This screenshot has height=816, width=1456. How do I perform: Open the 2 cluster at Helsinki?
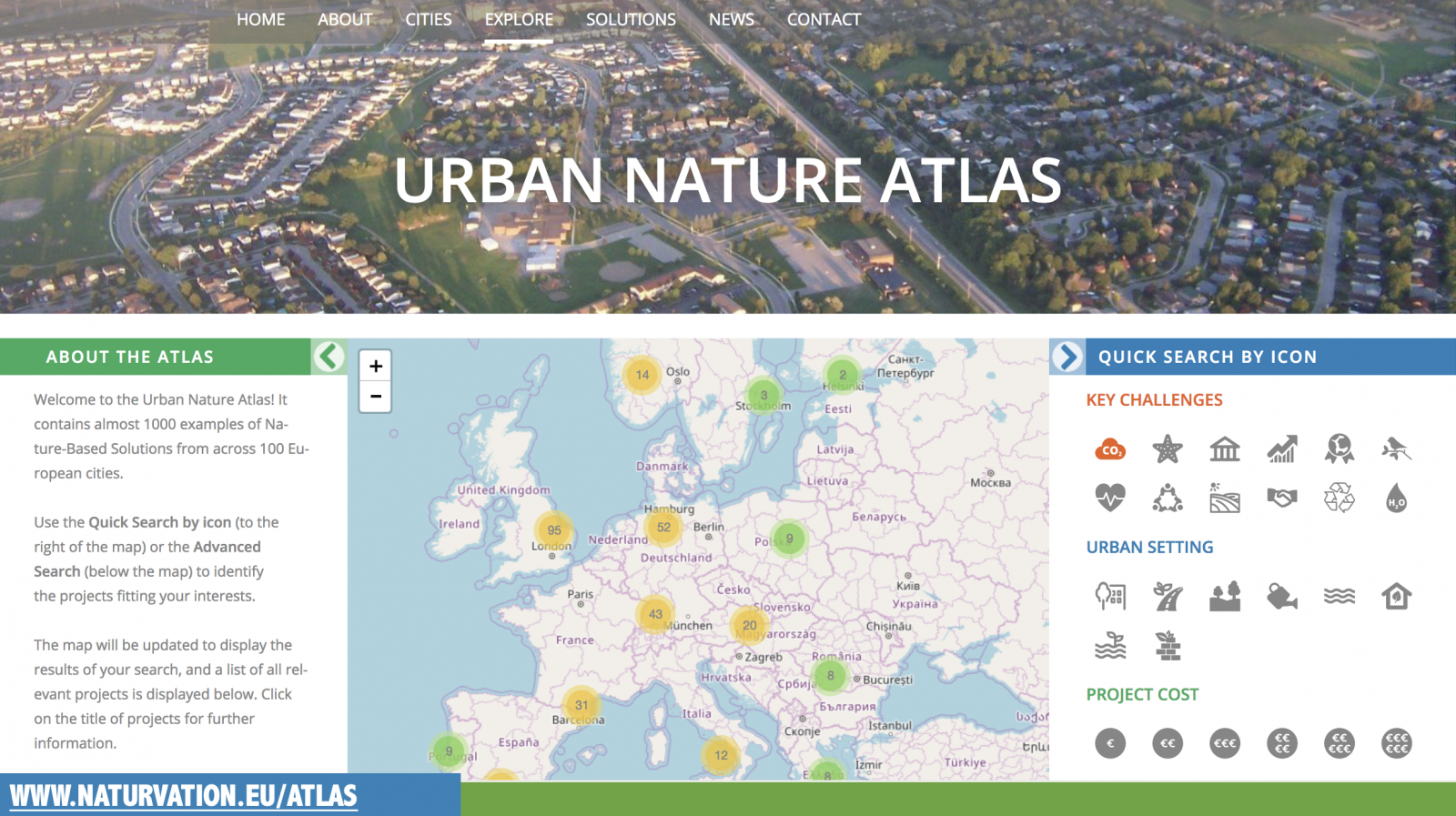click(843, 375)
